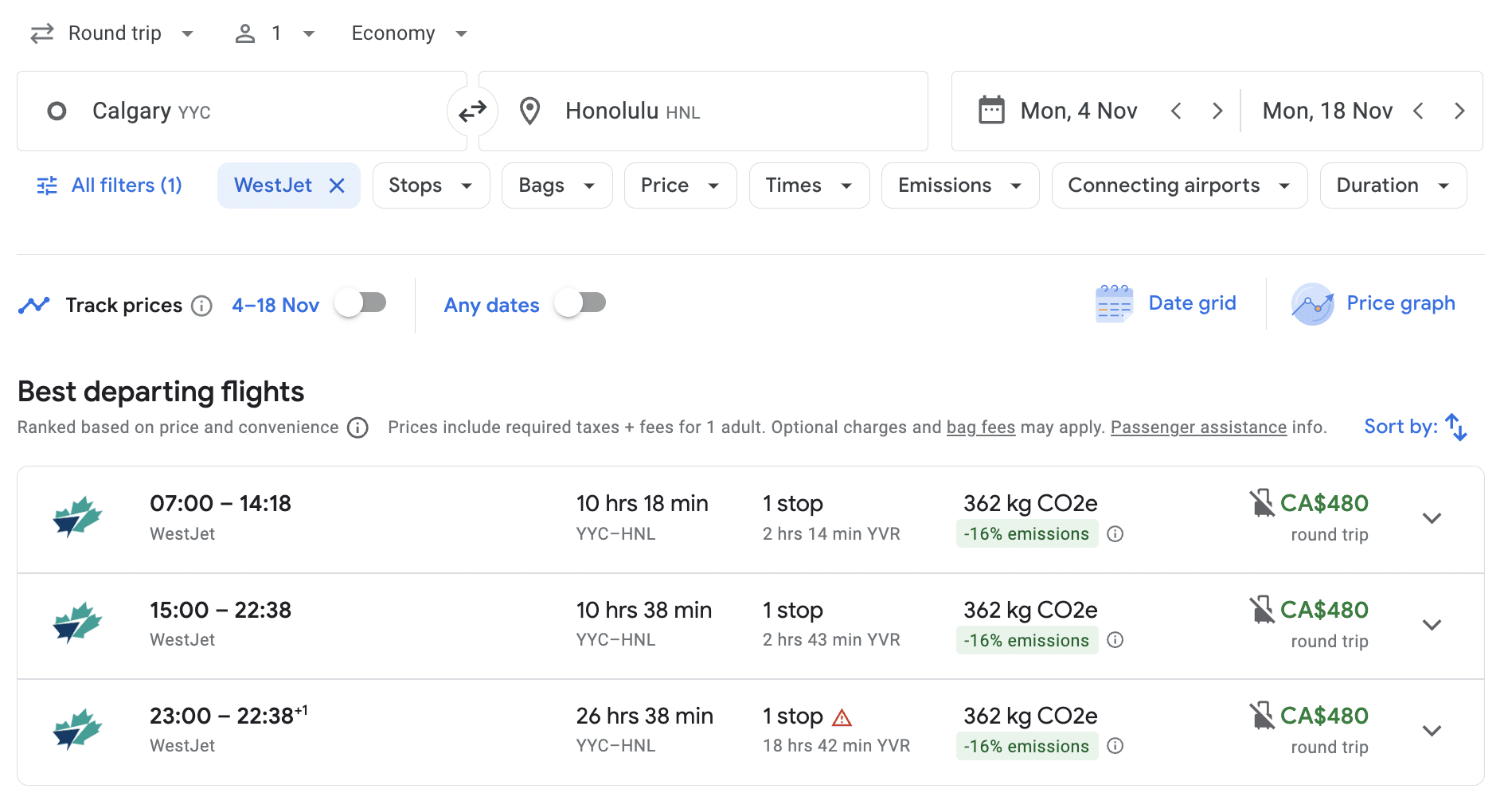Image resolution: width=1508 pixels, height=812 pixels.
Task: Open the Passenger assistance link
Action: (1197, 427)
